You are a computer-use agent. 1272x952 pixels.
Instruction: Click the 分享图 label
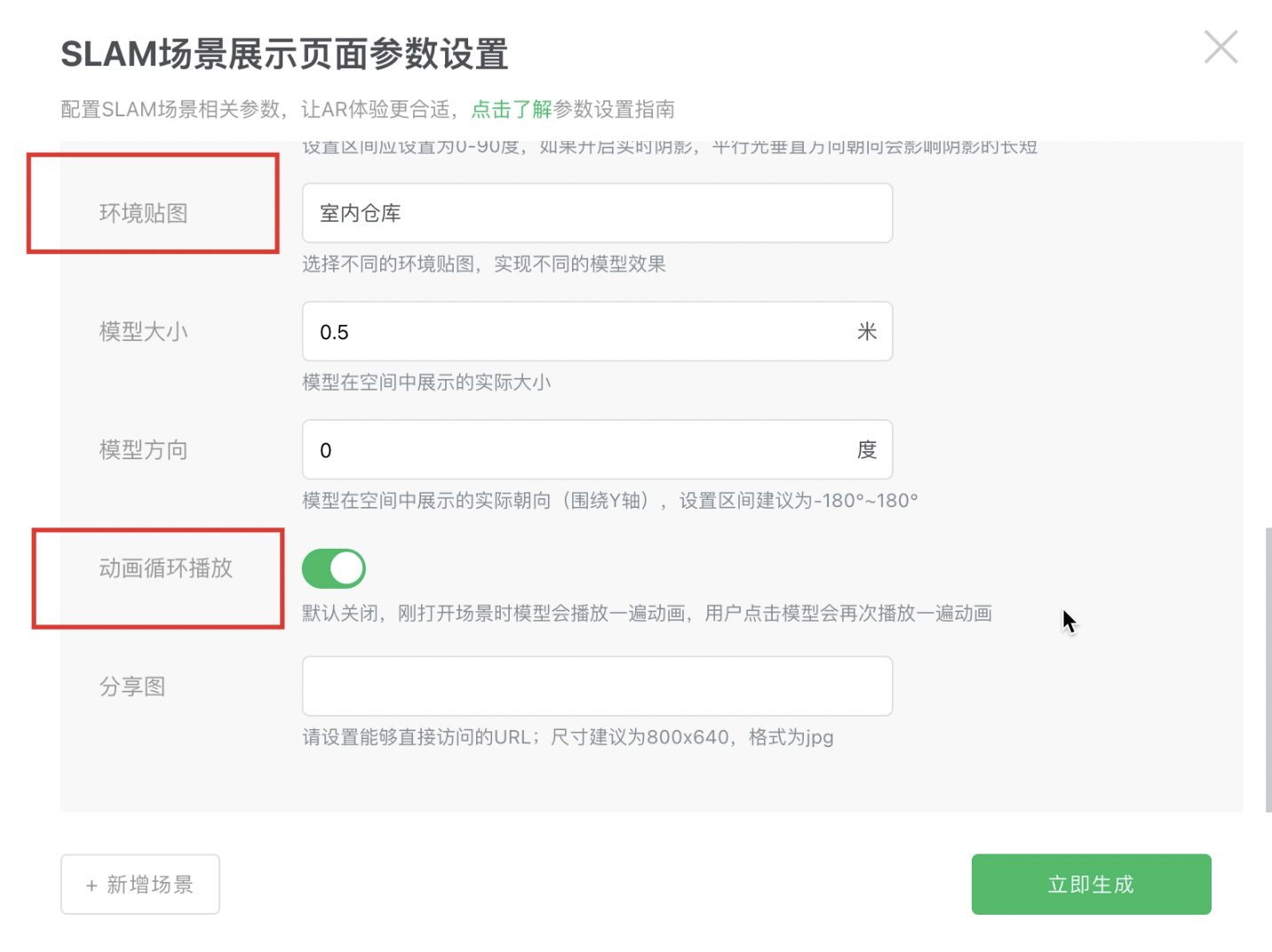pos(132,686)
